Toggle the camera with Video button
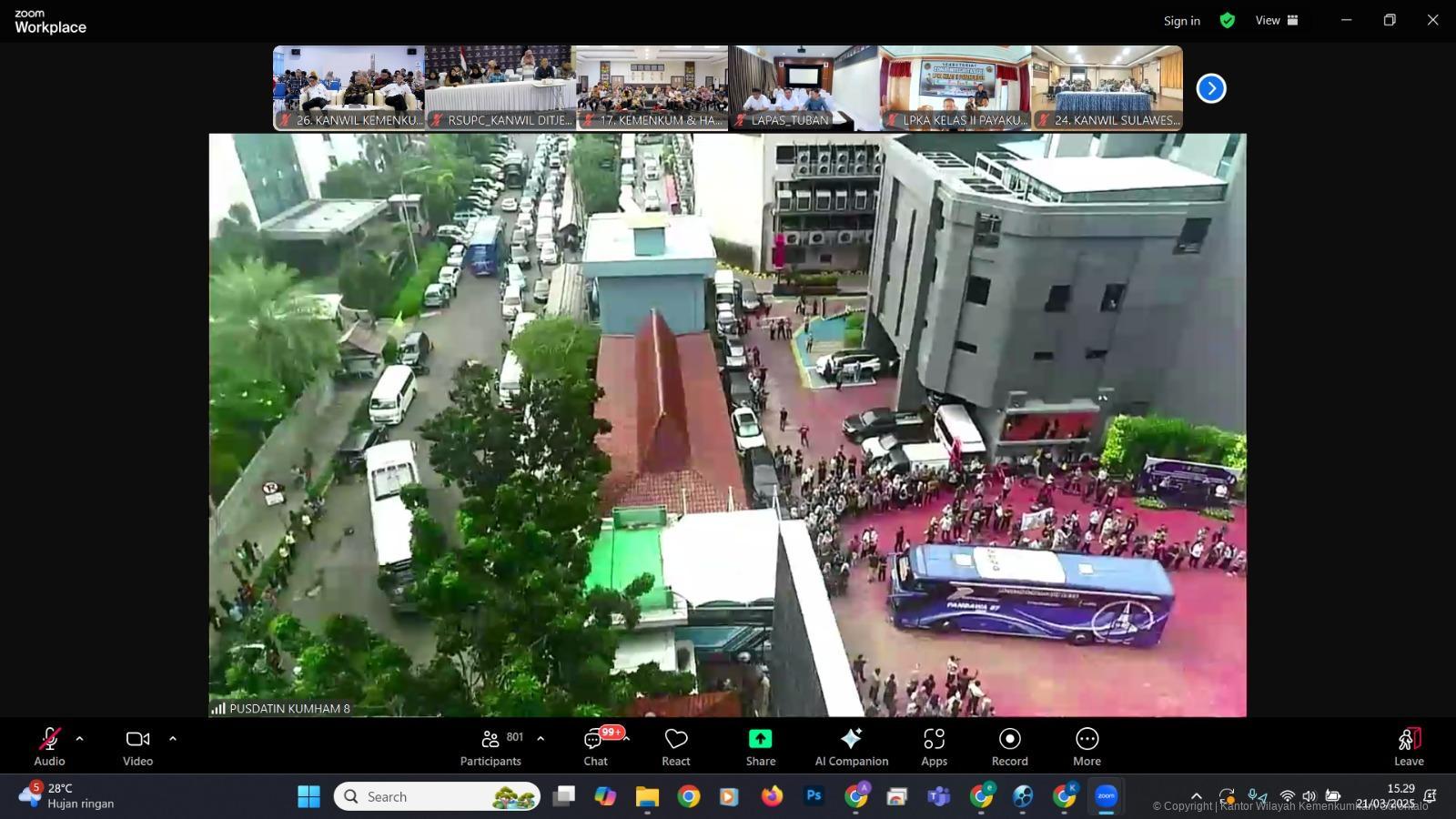 click(x=137, y=747)
